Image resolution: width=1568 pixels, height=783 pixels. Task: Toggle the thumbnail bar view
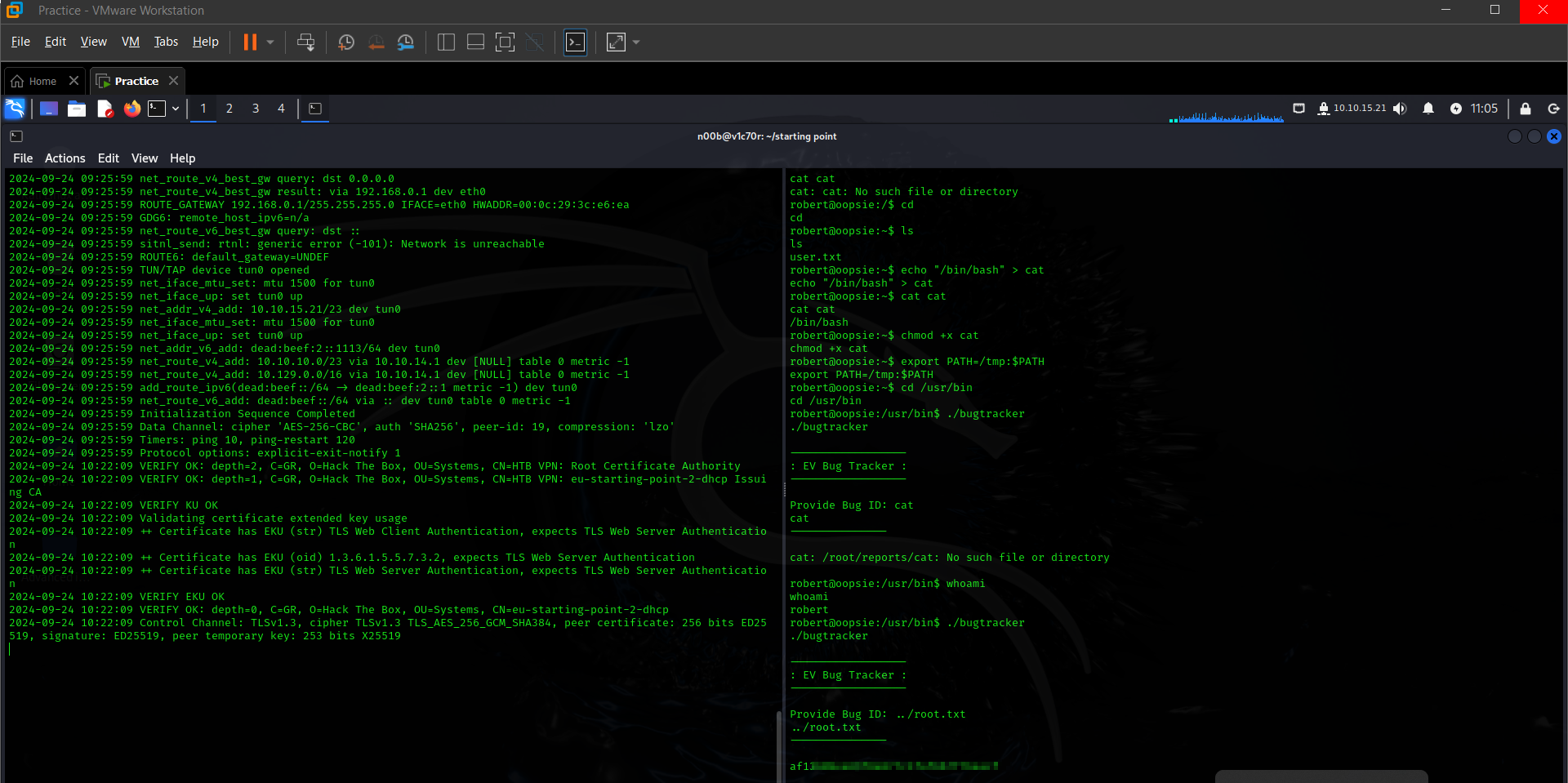coord(475,42)
